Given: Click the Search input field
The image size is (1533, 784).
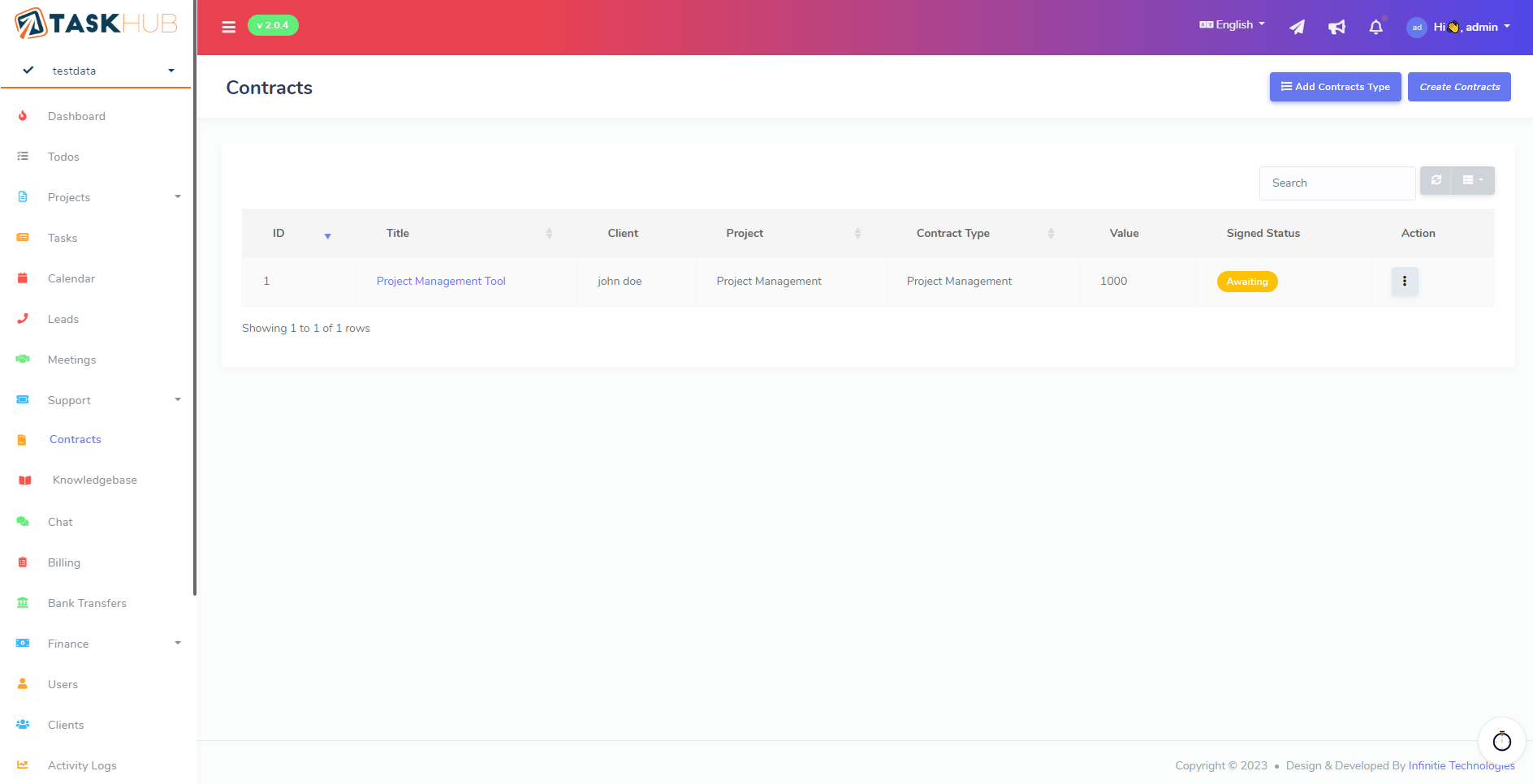Looking at the screenshot, I should click(1337, 183).
